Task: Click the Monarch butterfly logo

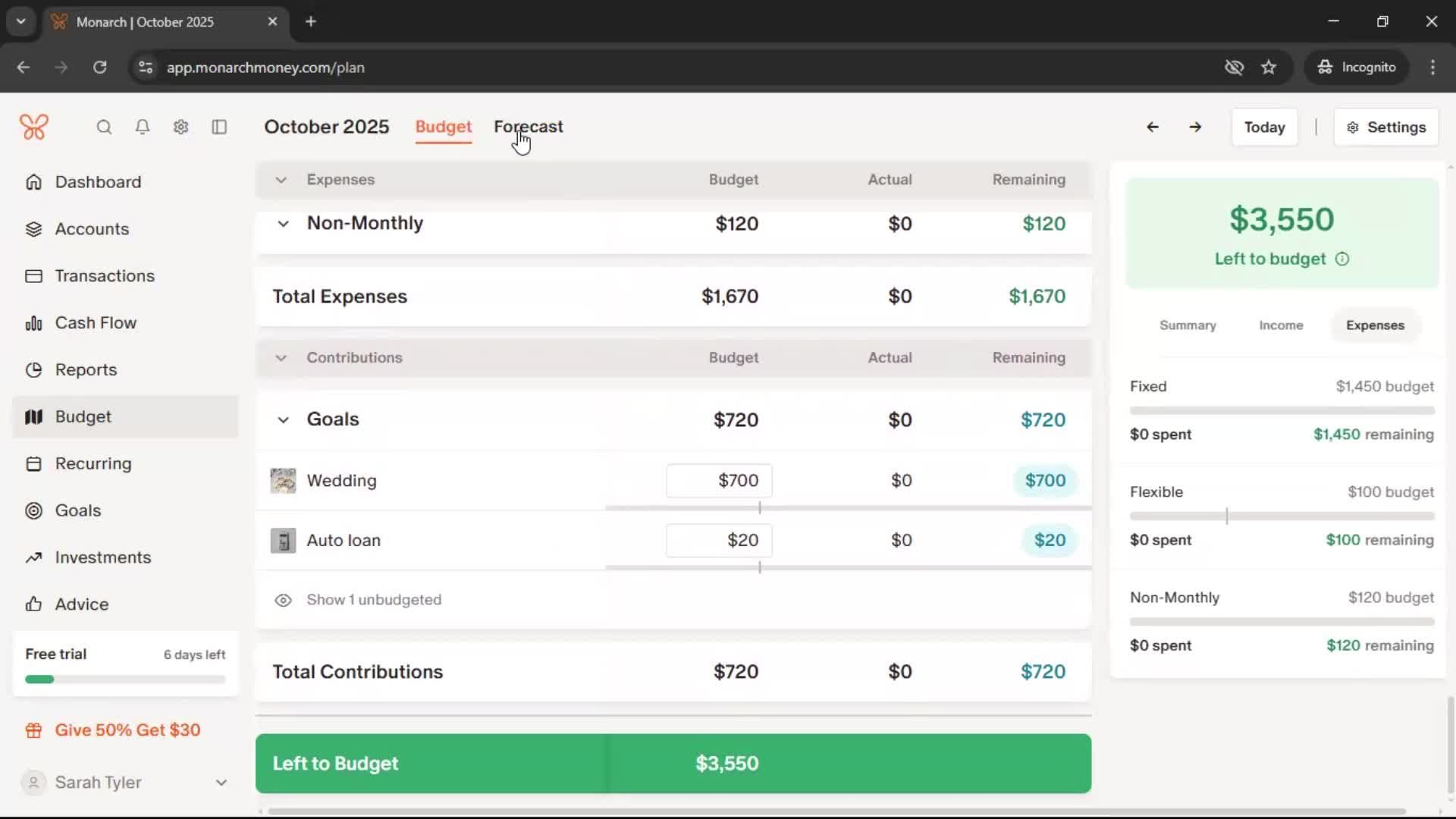Action: 34,127
